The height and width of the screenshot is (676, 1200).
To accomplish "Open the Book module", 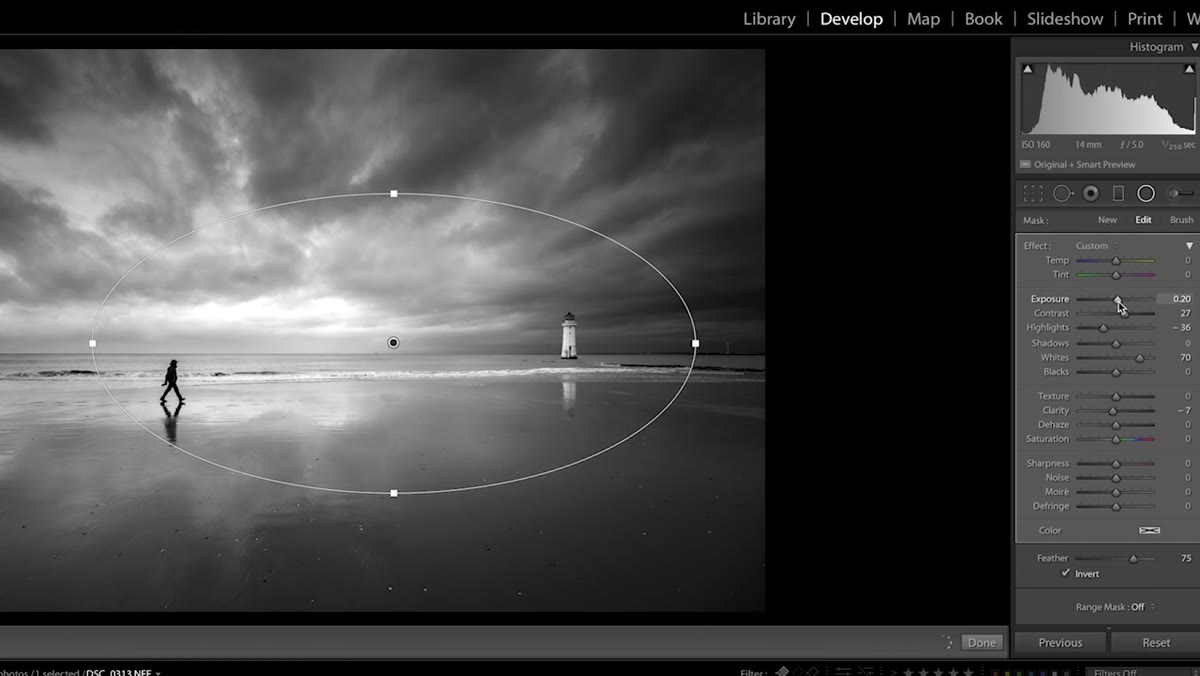I will pyautogui.click(x=983, y=19).
